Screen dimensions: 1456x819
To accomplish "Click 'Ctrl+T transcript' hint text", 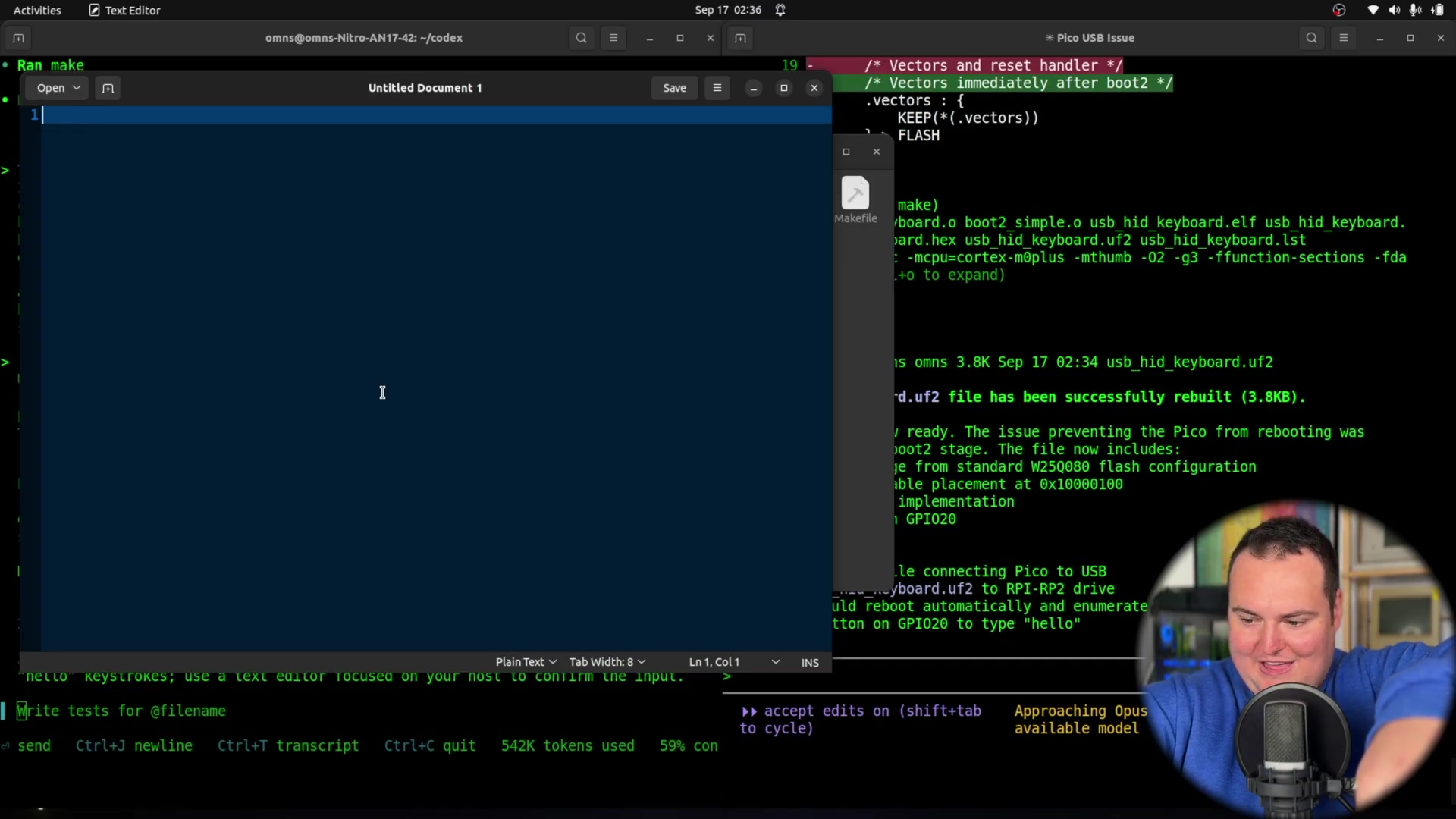I will tap(288, 746).
